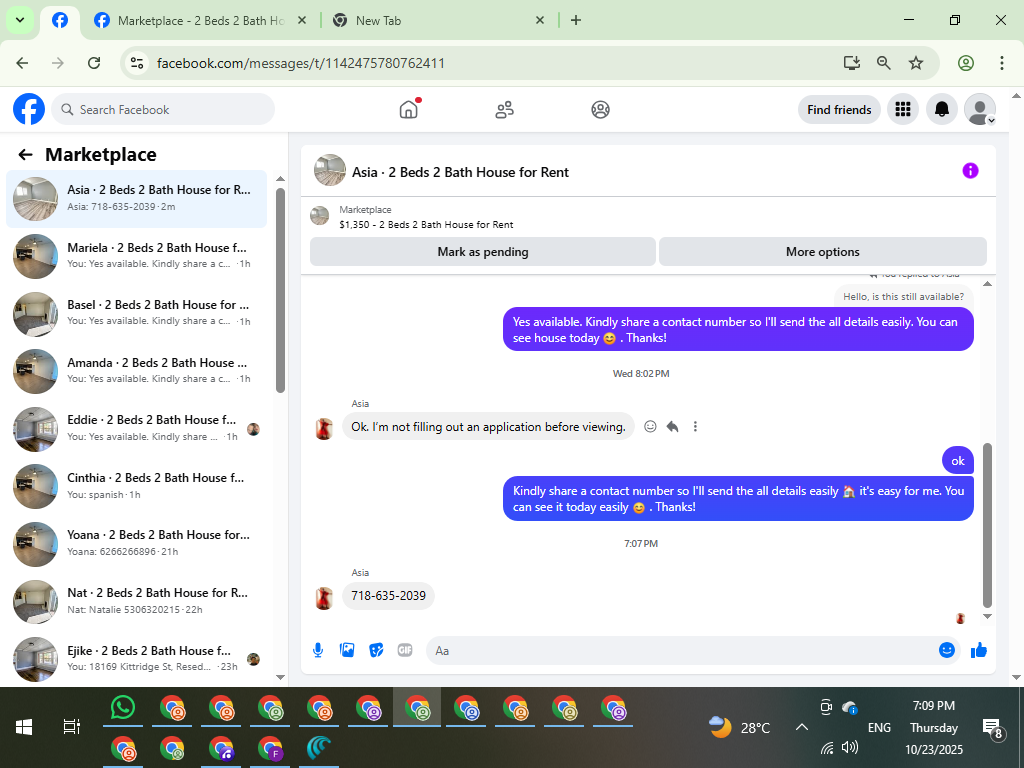Attach a file with the photo icon
1024x768 pixels.
click(347, 650)
